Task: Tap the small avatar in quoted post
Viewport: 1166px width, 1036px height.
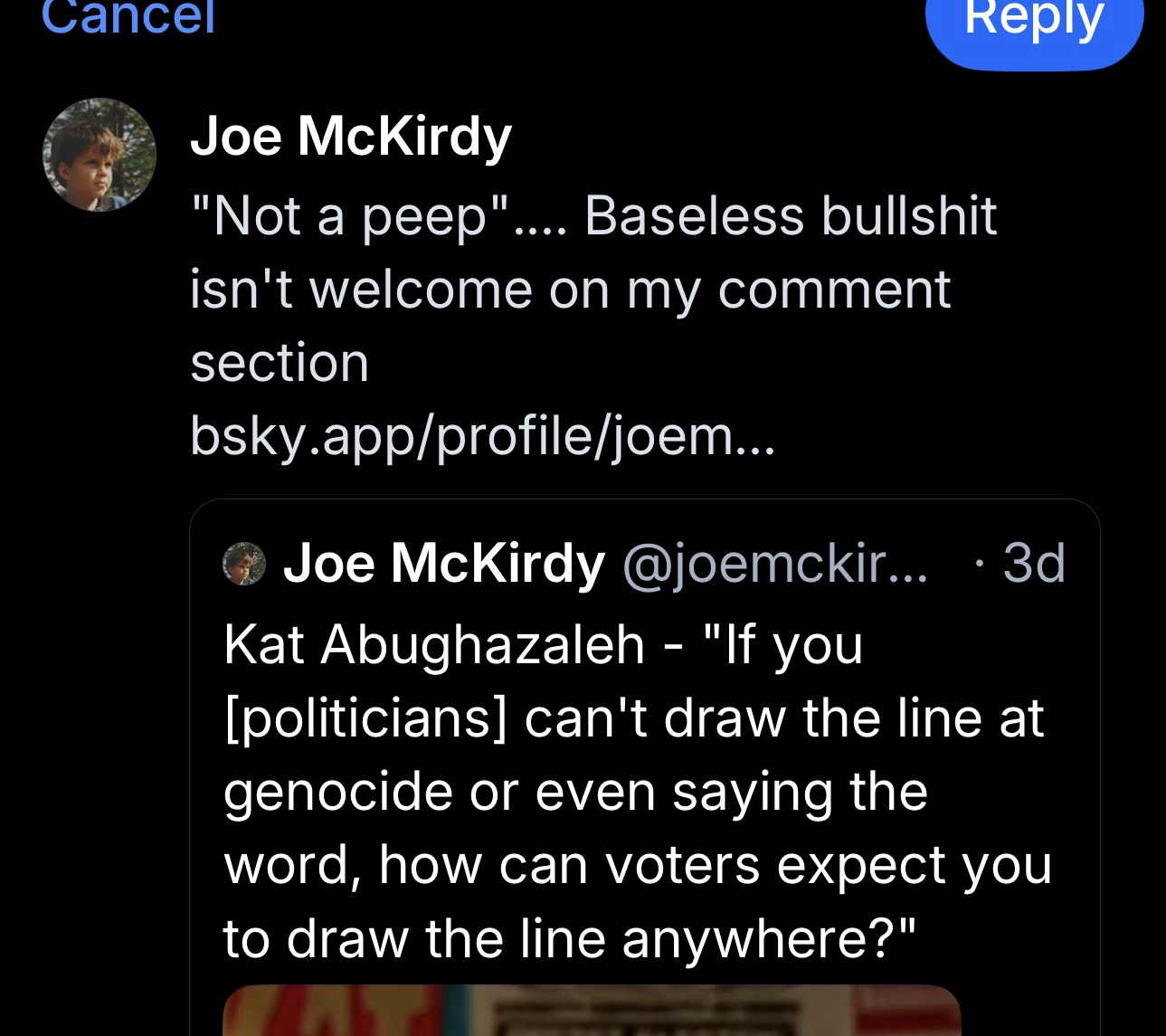Action: [x=244, y=564]
